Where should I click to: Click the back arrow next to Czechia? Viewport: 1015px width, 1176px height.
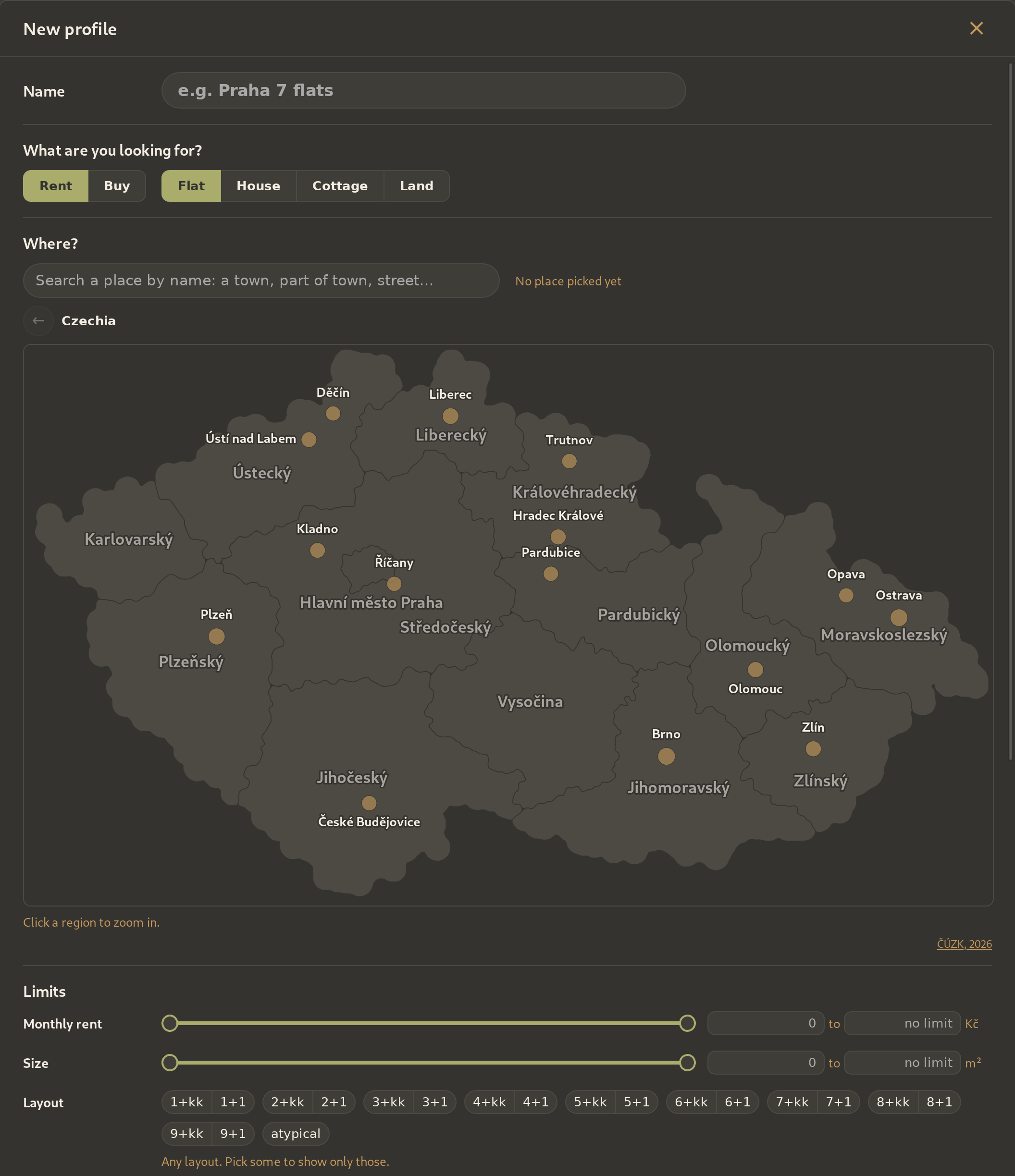(38, 321)
